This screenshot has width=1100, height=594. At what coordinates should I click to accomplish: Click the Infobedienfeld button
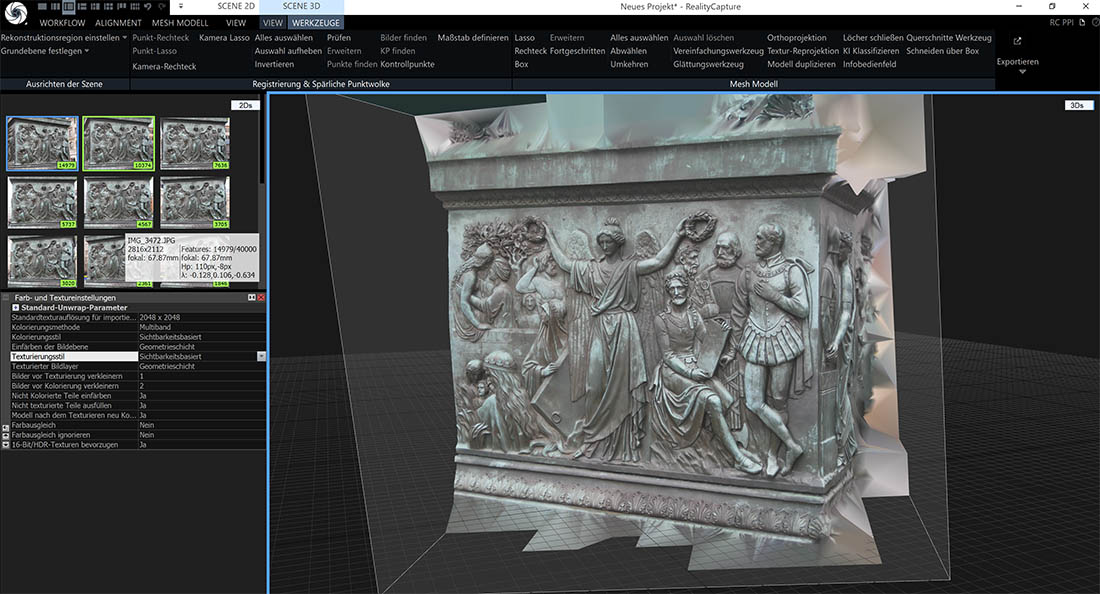(x=869, y=65)
